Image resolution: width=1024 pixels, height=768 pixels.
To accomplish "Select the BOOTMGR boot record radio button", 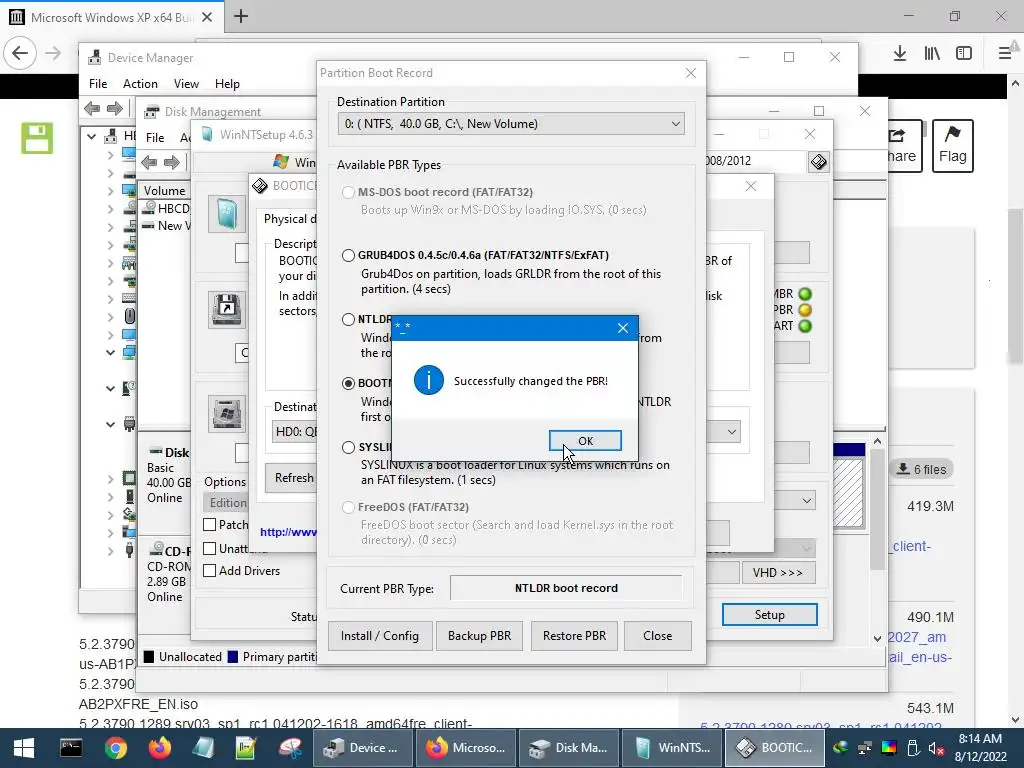I will point(348,383).
